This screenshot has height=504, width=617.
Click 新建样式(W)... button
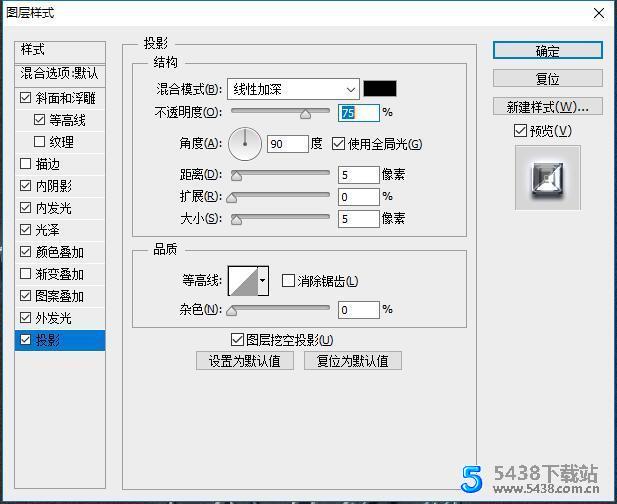point(548,107)
